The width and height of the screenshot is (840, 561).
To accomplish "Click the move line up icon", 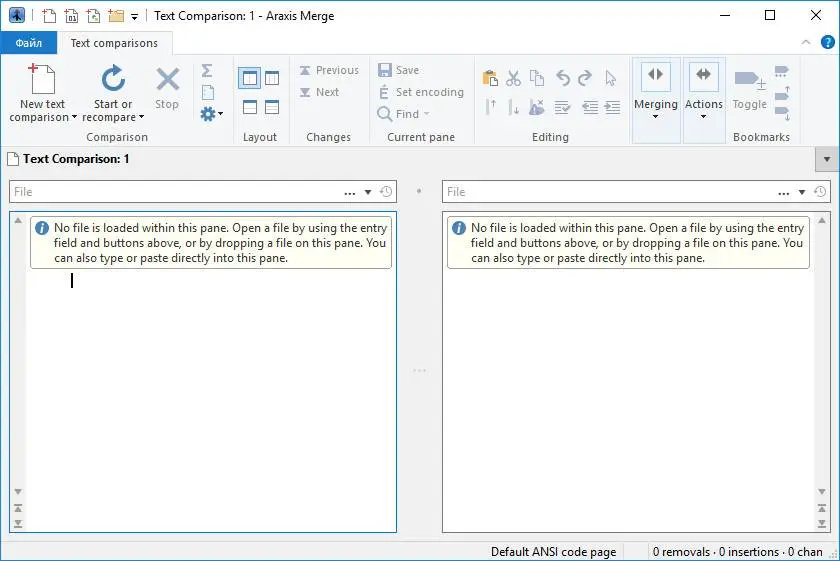I will point(490,107).
